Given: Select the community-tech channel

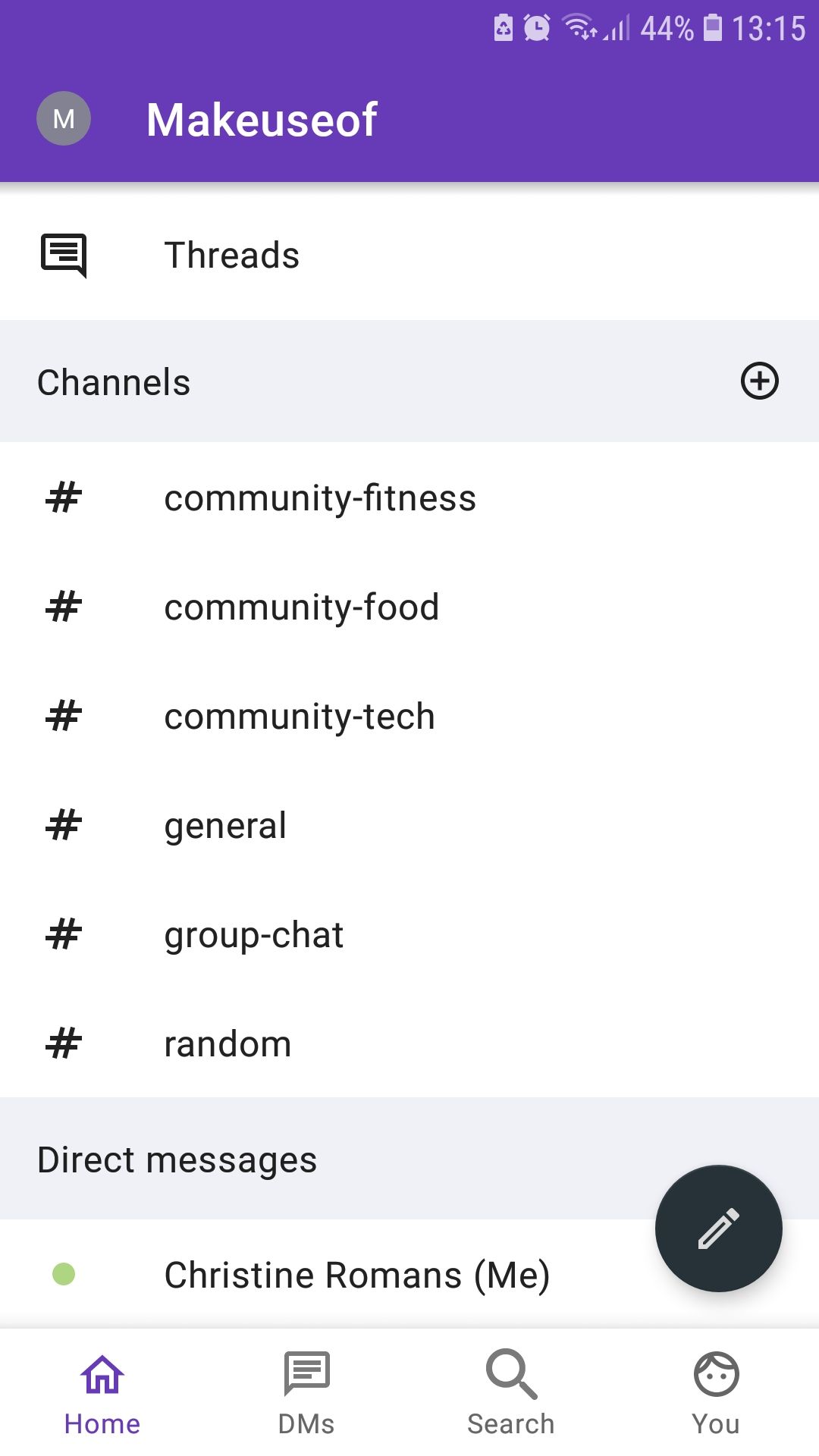Looking at the screenshot, I should (x=300, y=717).
